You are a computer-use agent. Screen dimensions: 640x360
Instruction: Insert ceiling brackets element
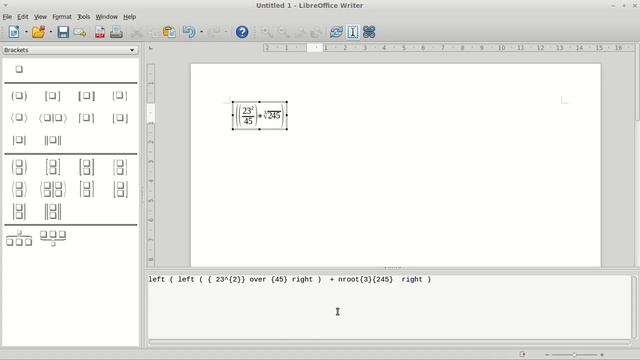click(x=87, y=118)
